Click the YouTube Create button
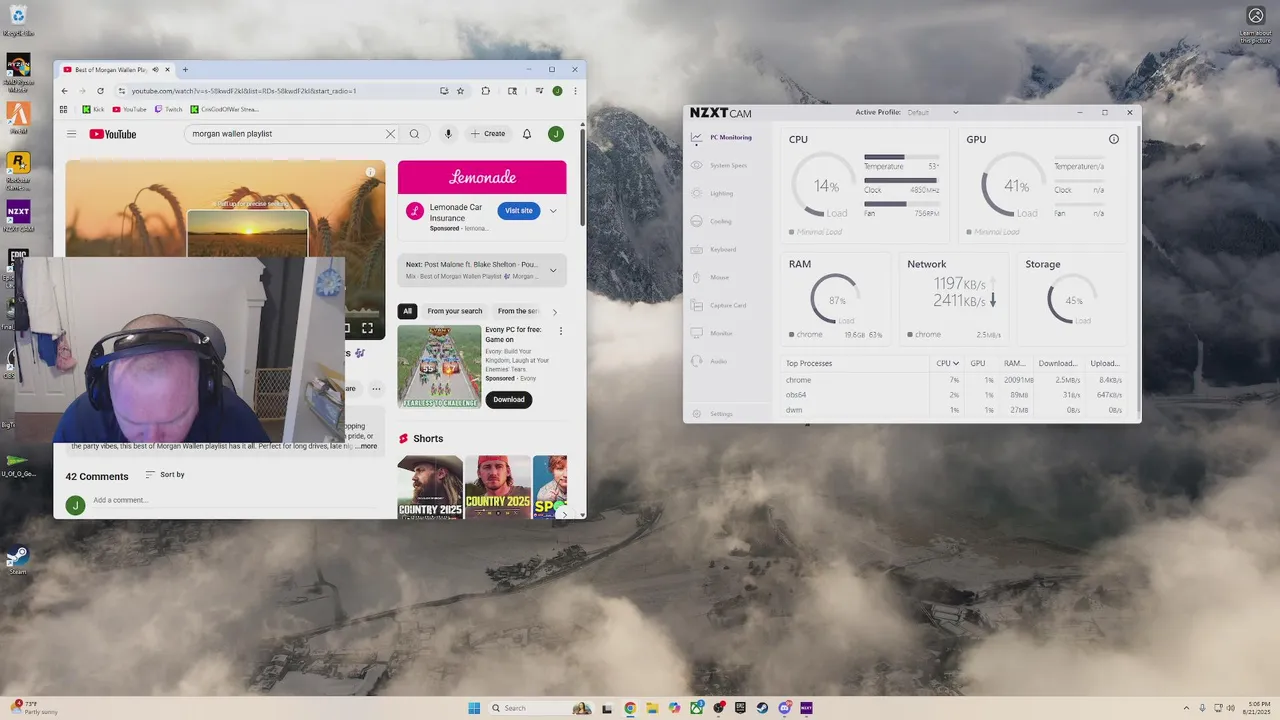This screenshot has height=720, width=1280. click(x=489, y=134)
